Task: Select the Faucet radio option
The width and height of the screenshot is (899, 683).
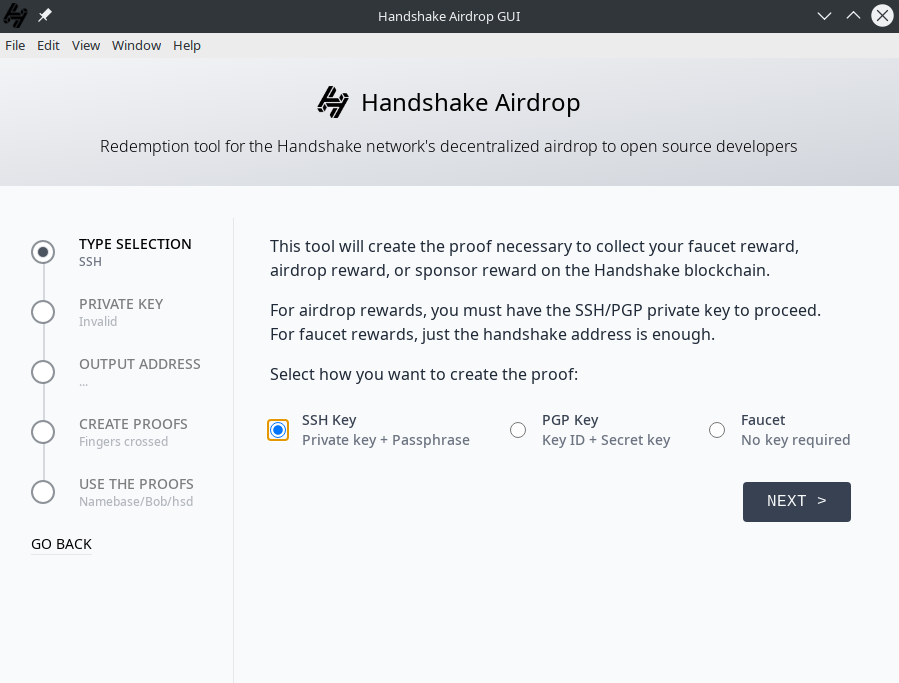Action: click(717, 430)
